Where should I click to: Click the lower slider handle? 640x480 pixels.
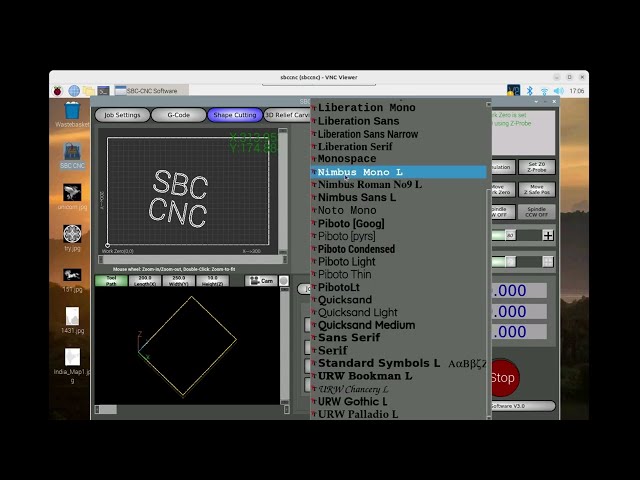point(510,262)
